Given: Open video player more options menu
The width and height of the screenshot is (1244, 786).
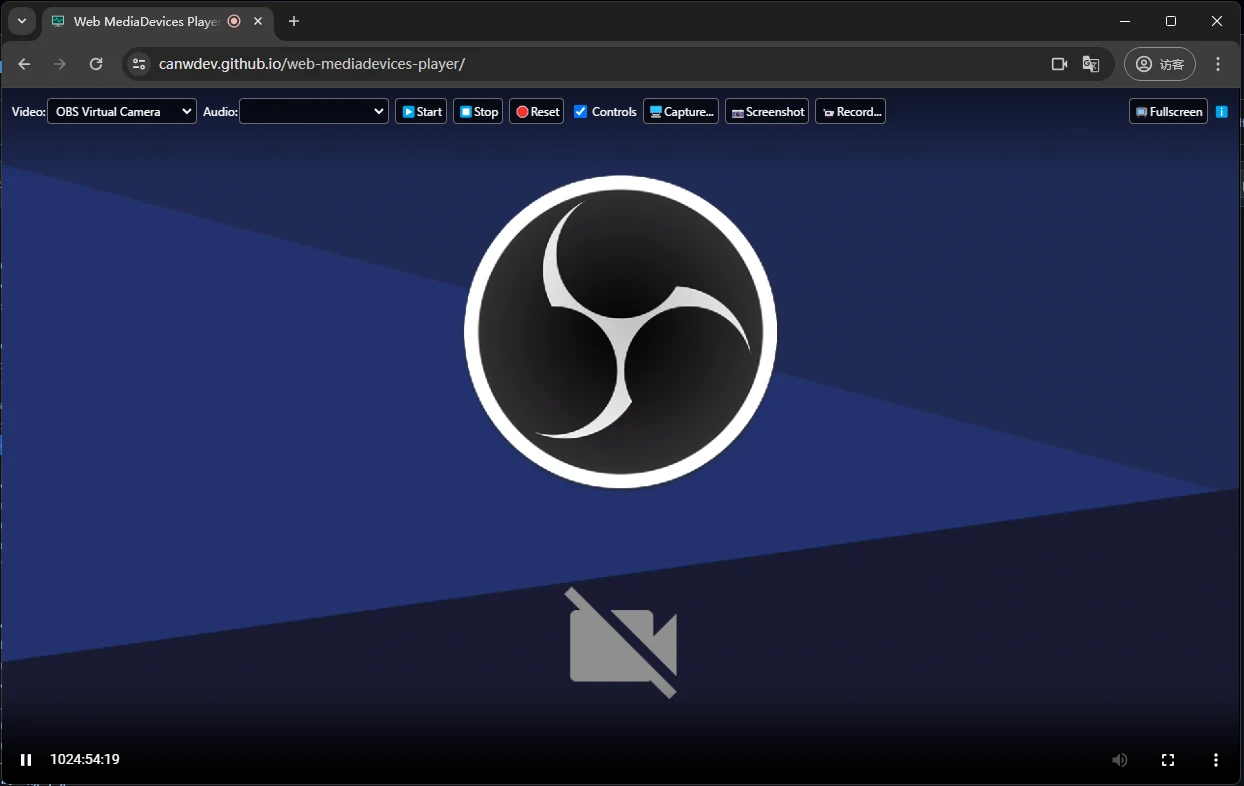Looking at the screenshot, I should pyautogui.click(x=1216, y=760).
